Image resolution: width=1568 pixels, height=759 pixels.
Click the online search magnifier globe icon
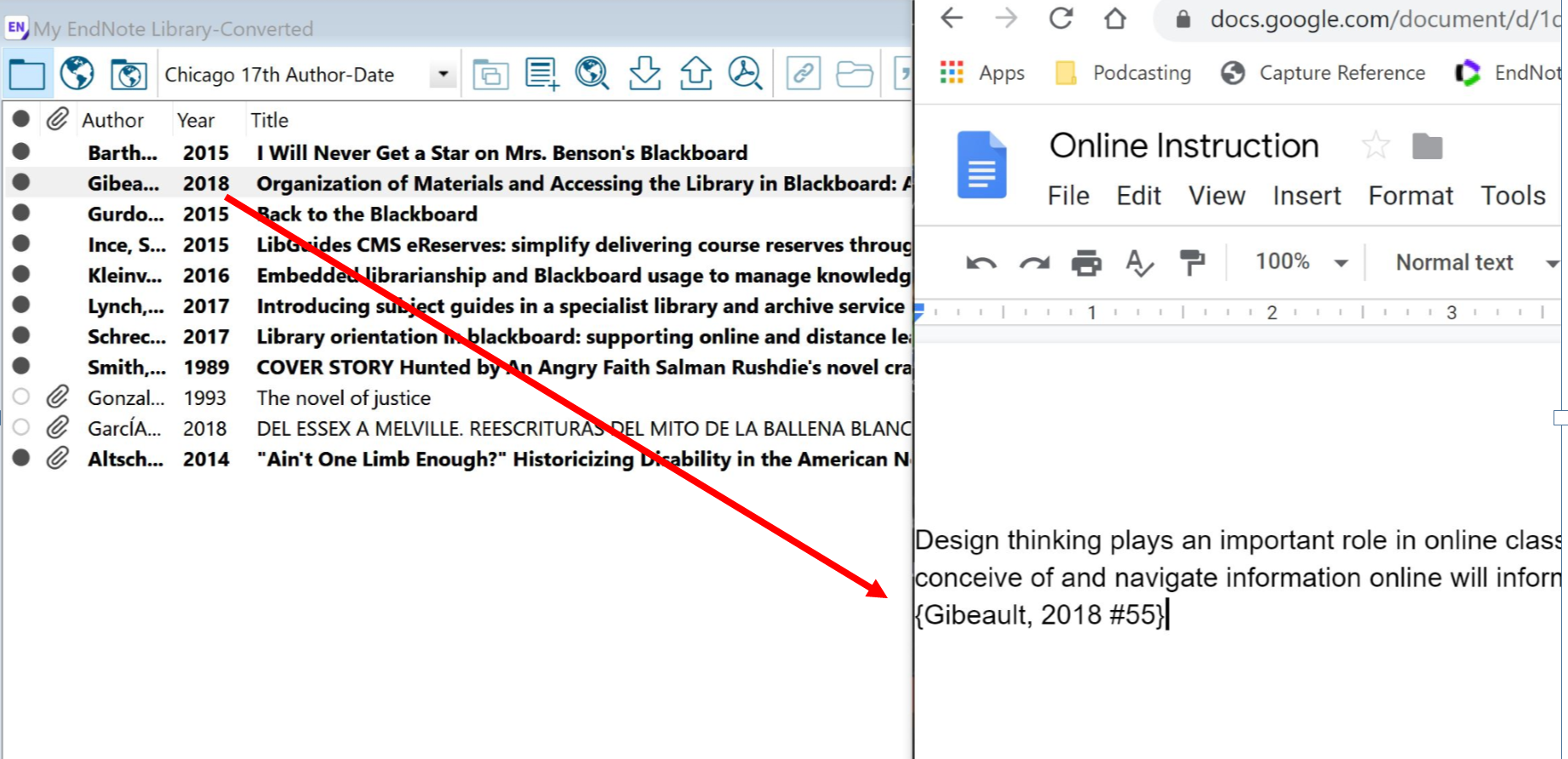pyautogui.click(x=592, y=74)
